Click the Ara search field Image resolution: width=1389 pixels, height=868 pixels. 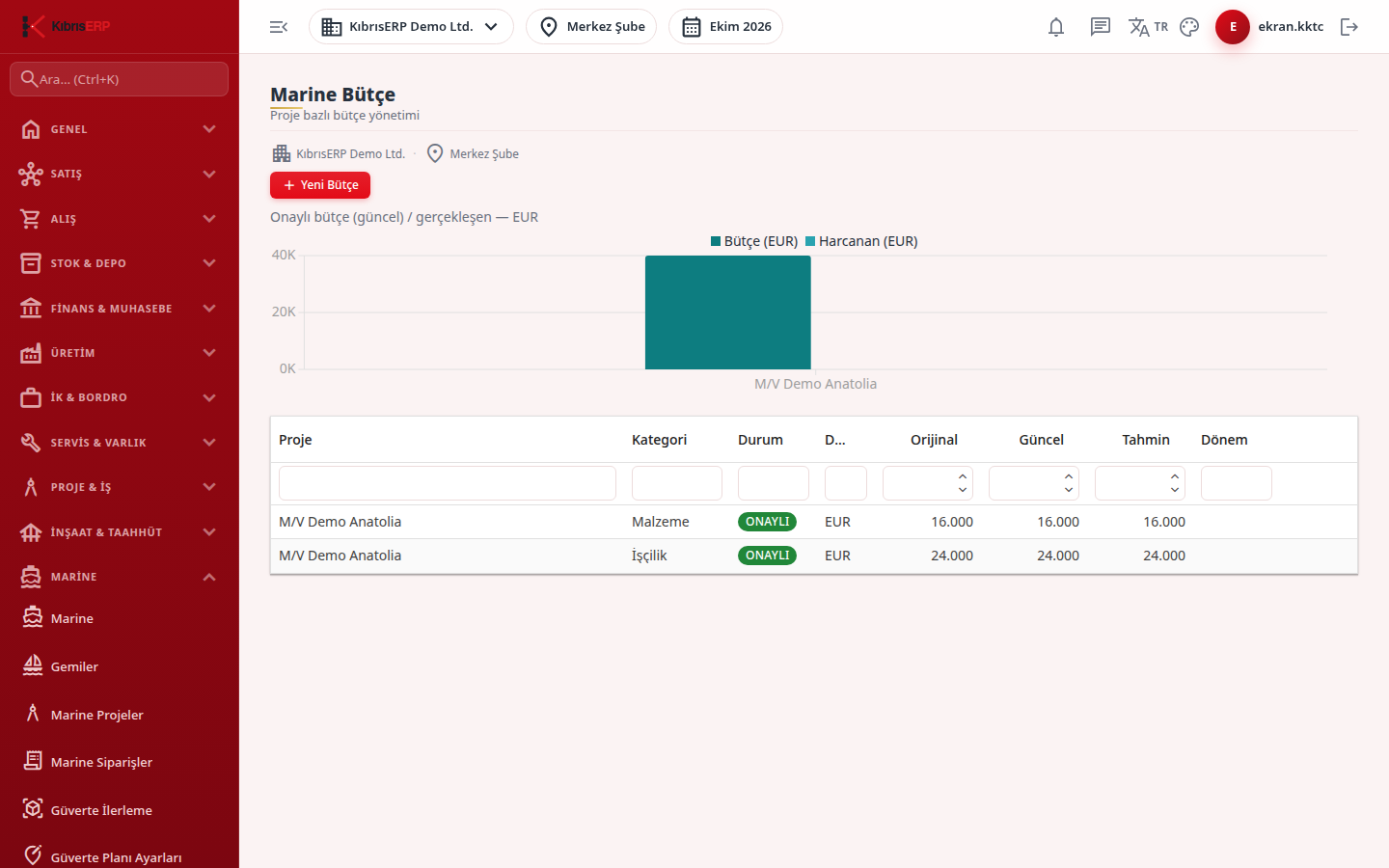[x=120, y=79]
